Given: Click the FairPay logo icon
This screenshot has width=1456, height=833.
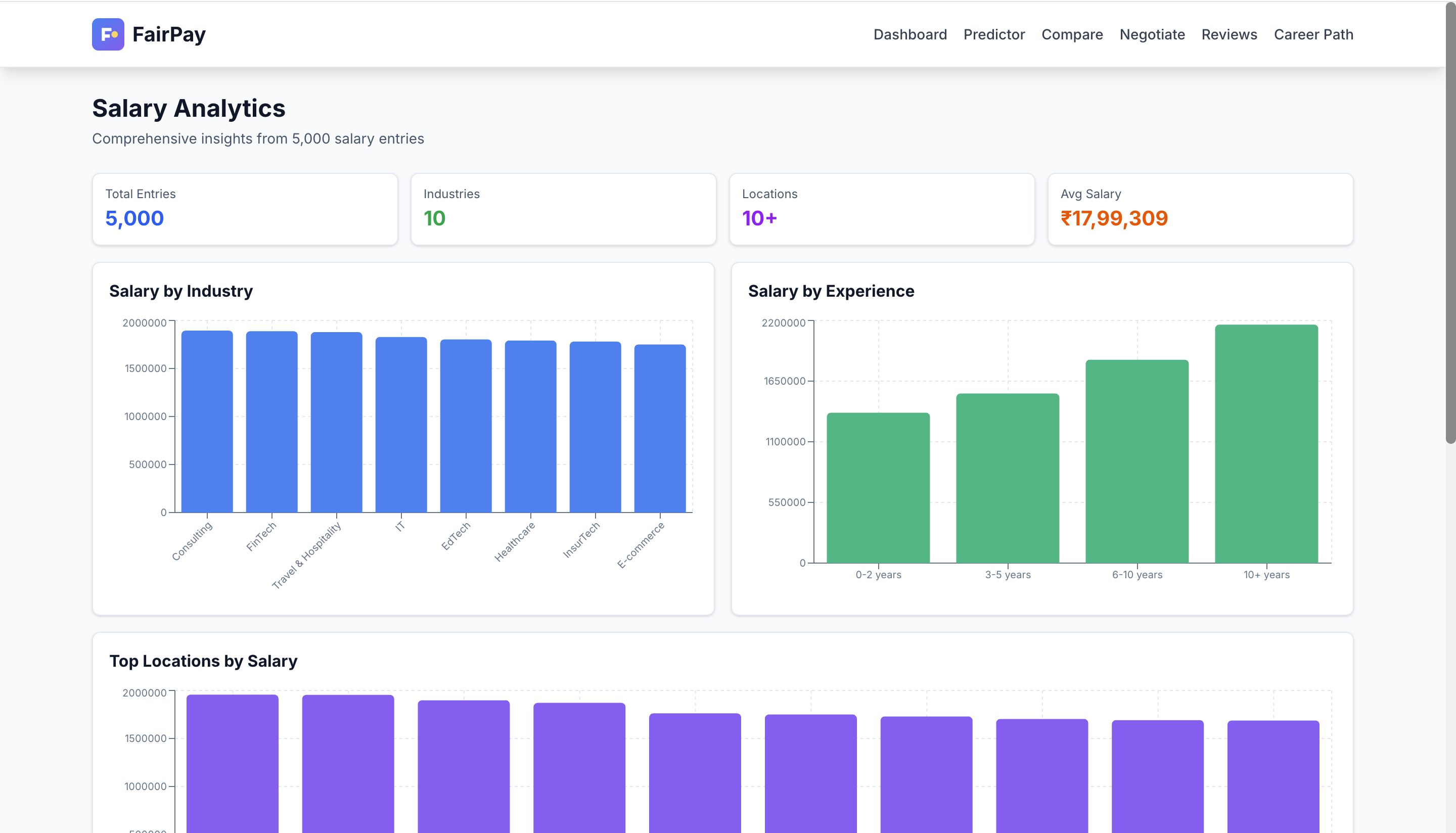Looking at the screenshot, I should [108, 34].
